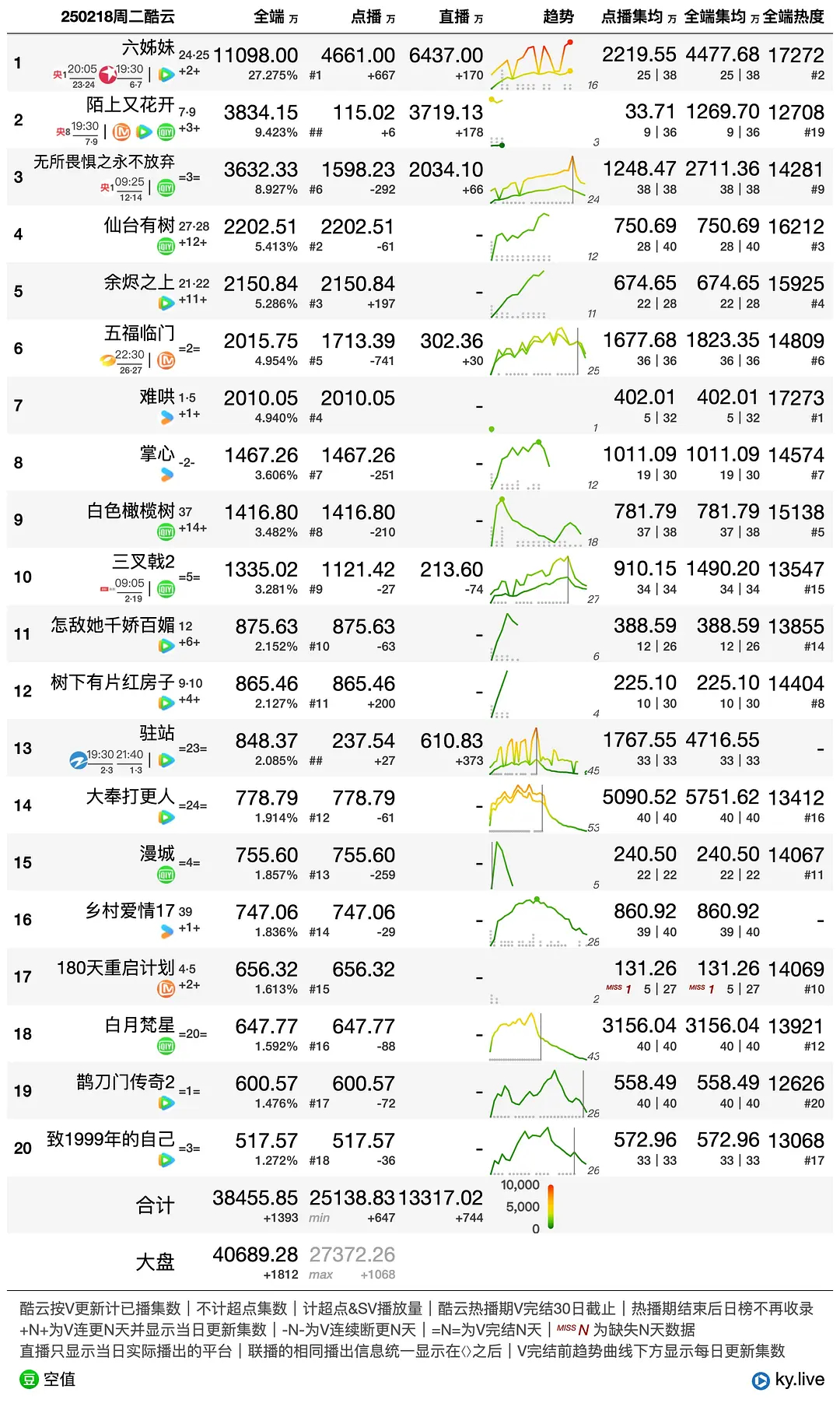
Task: Click the Youku icon under 掌心
Action: point(166,474)
